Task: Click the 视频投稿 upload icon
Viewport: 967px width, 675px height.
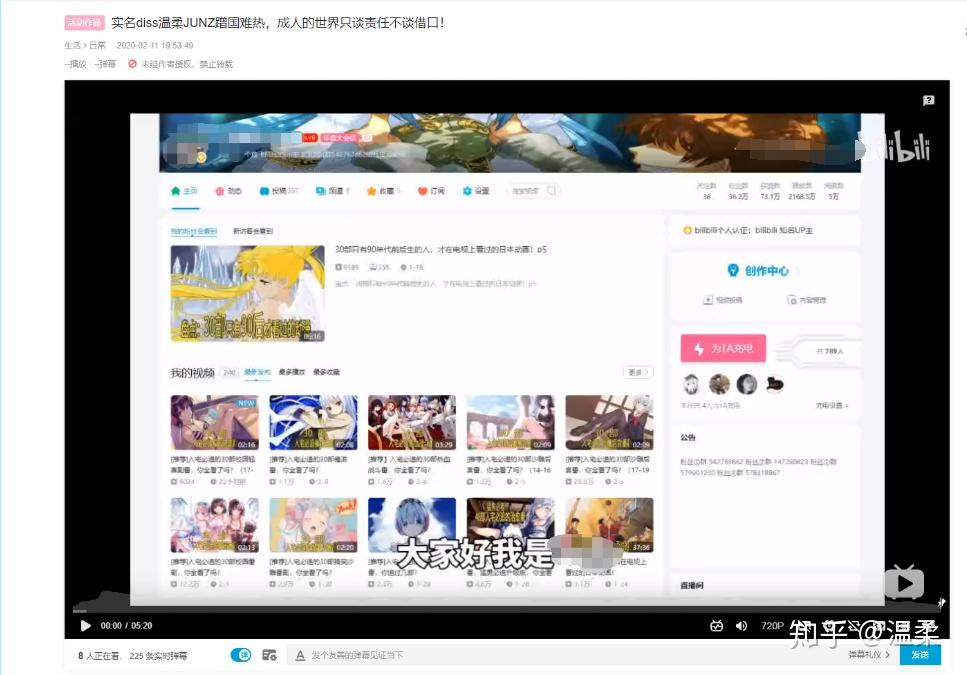Action: [708, 300]
